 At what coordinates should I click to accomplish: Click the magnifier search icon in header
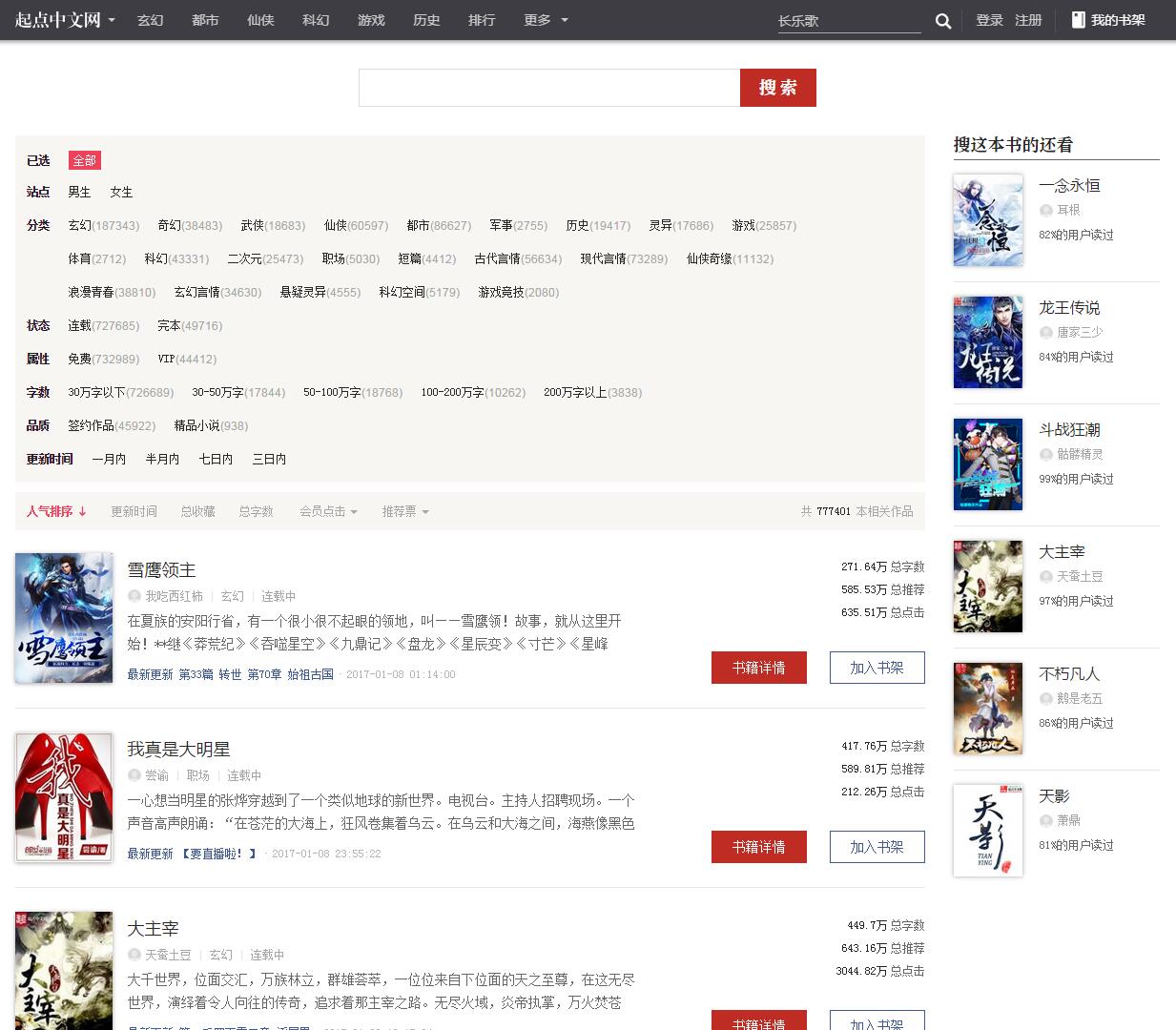pyautogui.click(x=943, y=21)
